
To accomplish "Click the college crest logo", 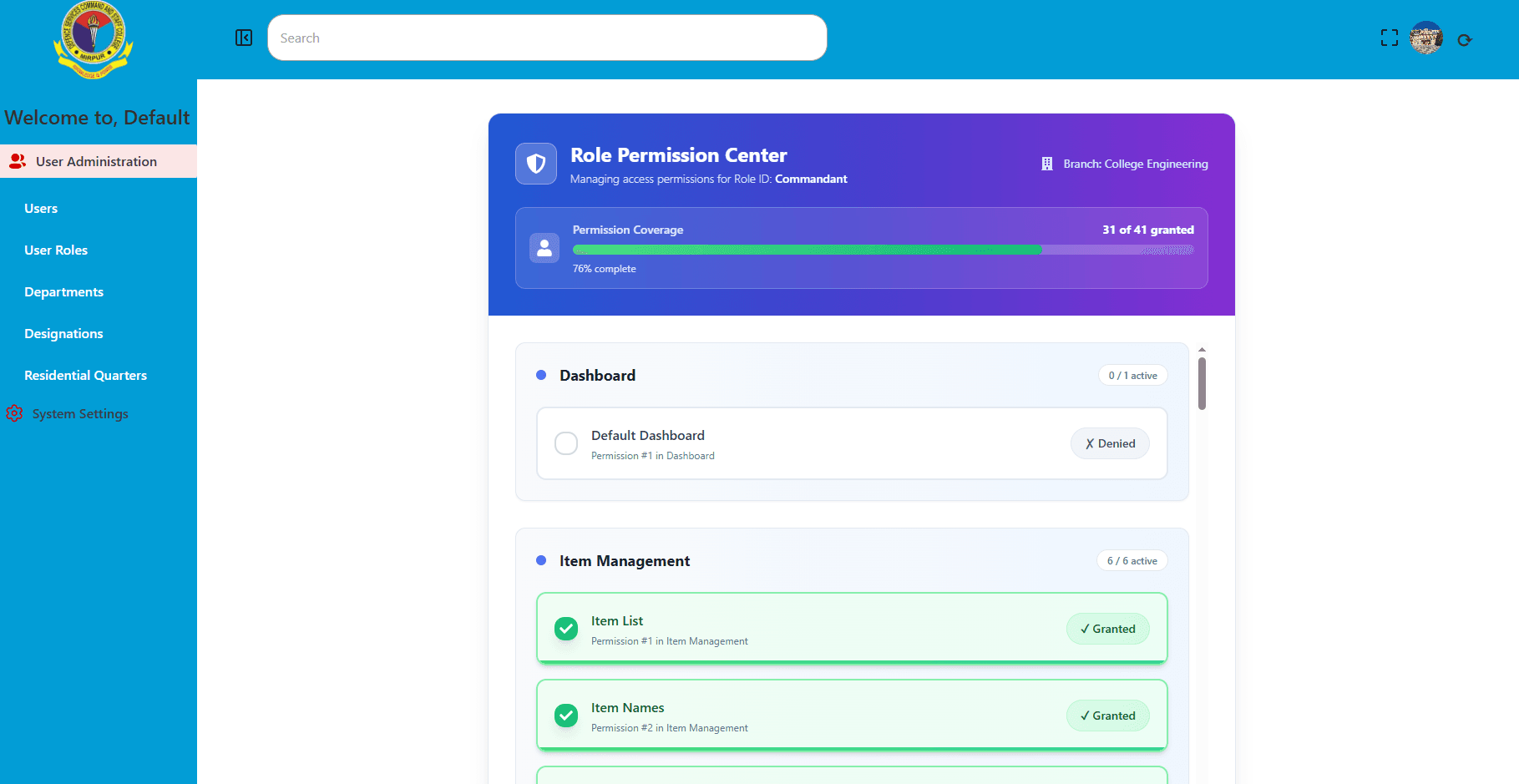I will (94, 39).
